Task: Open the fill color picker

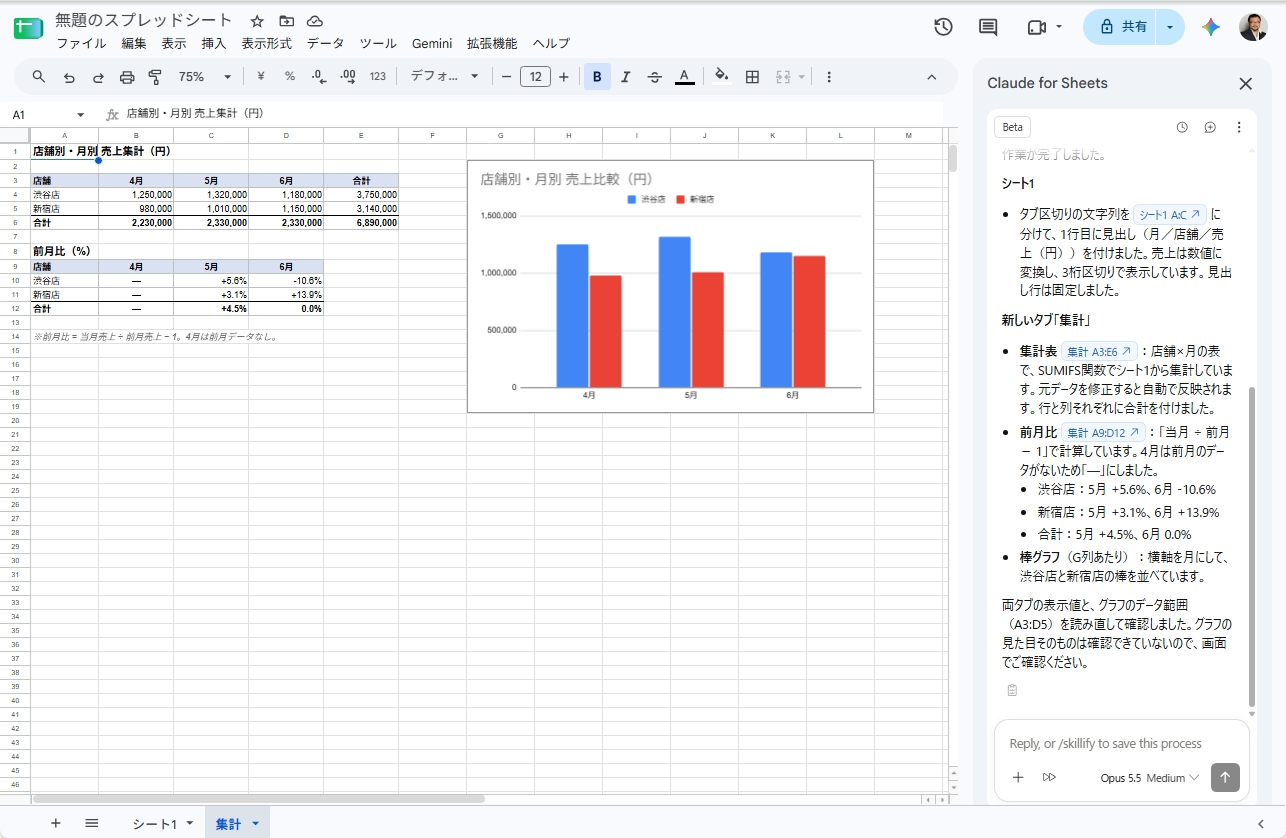Action: tap(722, 77)
